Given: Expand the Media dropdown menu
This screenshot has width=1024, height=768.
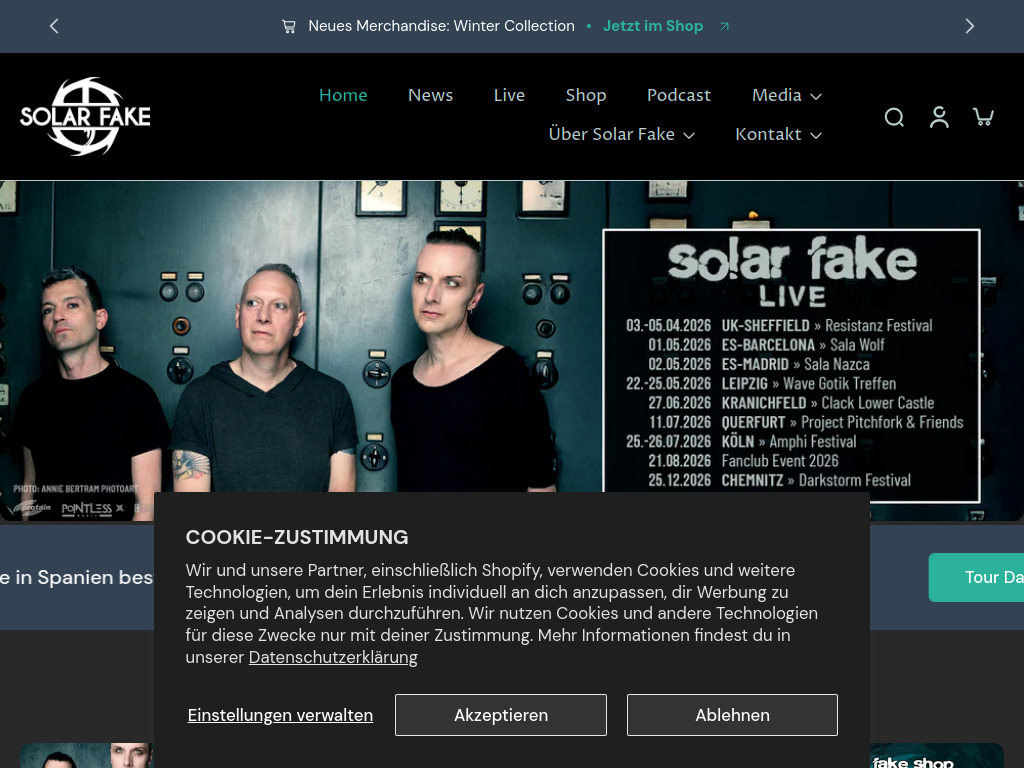Looking at the screenshot, I should tap(786, 95).
